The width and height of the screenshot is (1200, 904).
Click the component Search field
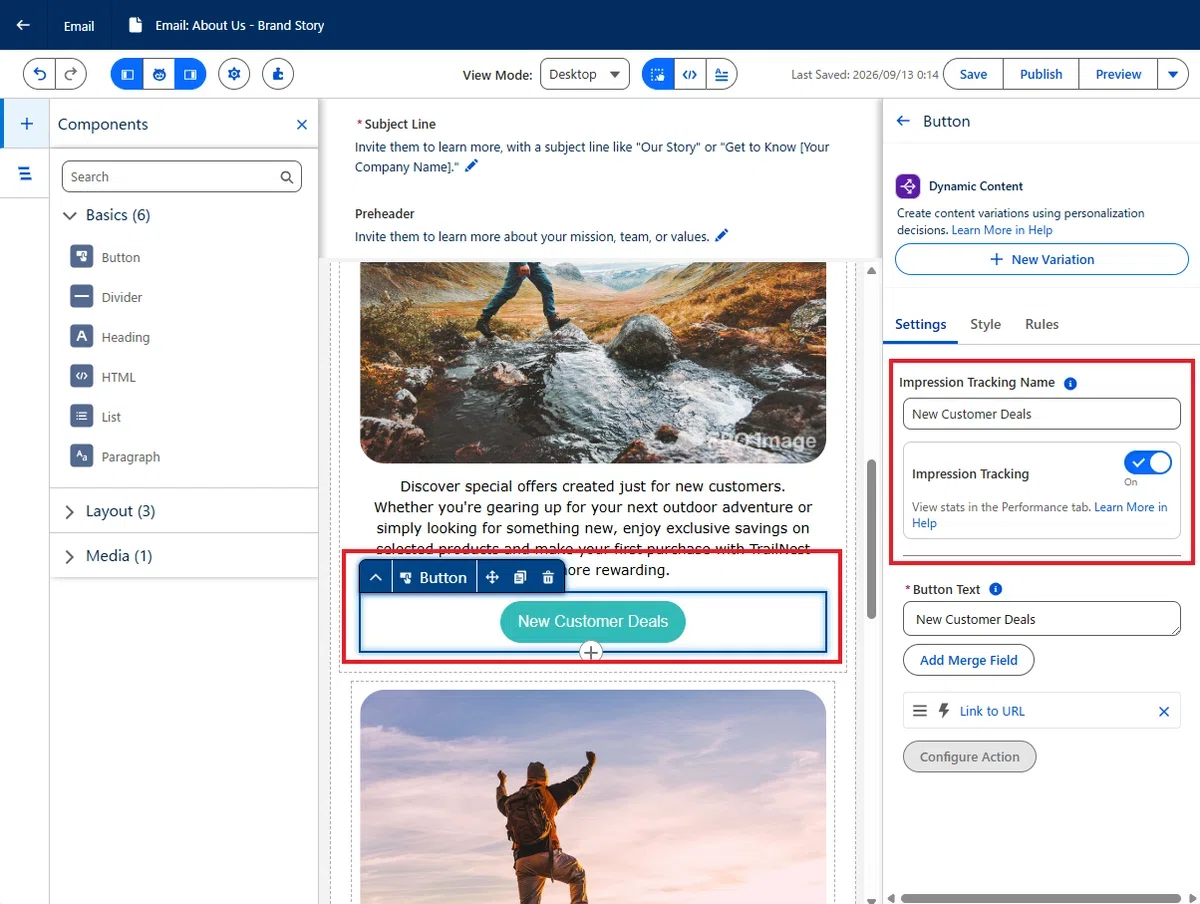(x=182, y=177)
